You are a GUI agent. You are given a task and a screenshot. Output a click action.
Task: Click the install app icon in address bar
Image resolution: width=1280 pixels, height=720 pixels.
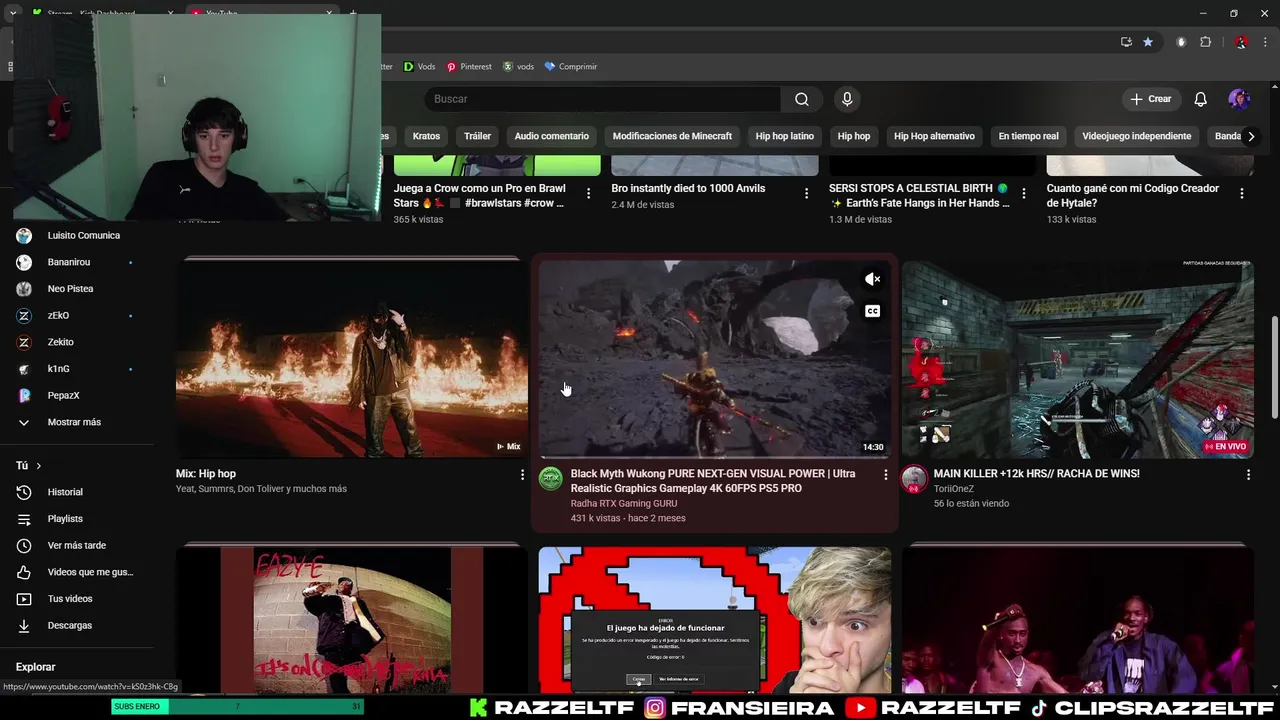(x=1126, y=42)
